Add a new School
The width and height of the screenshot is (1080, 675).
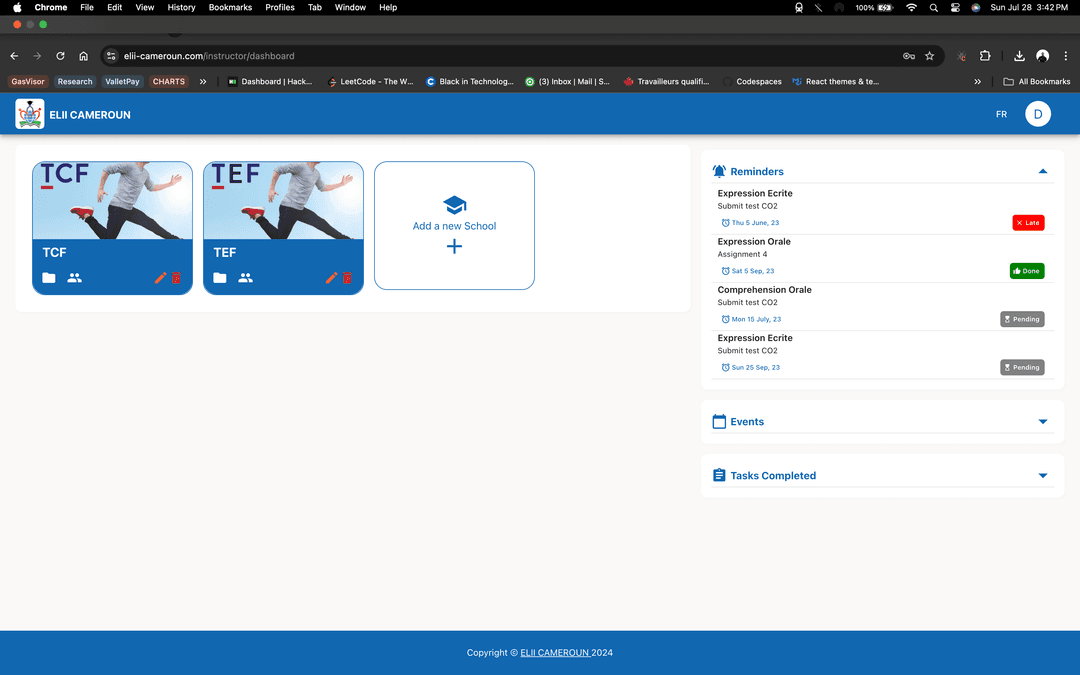point(454,226)
